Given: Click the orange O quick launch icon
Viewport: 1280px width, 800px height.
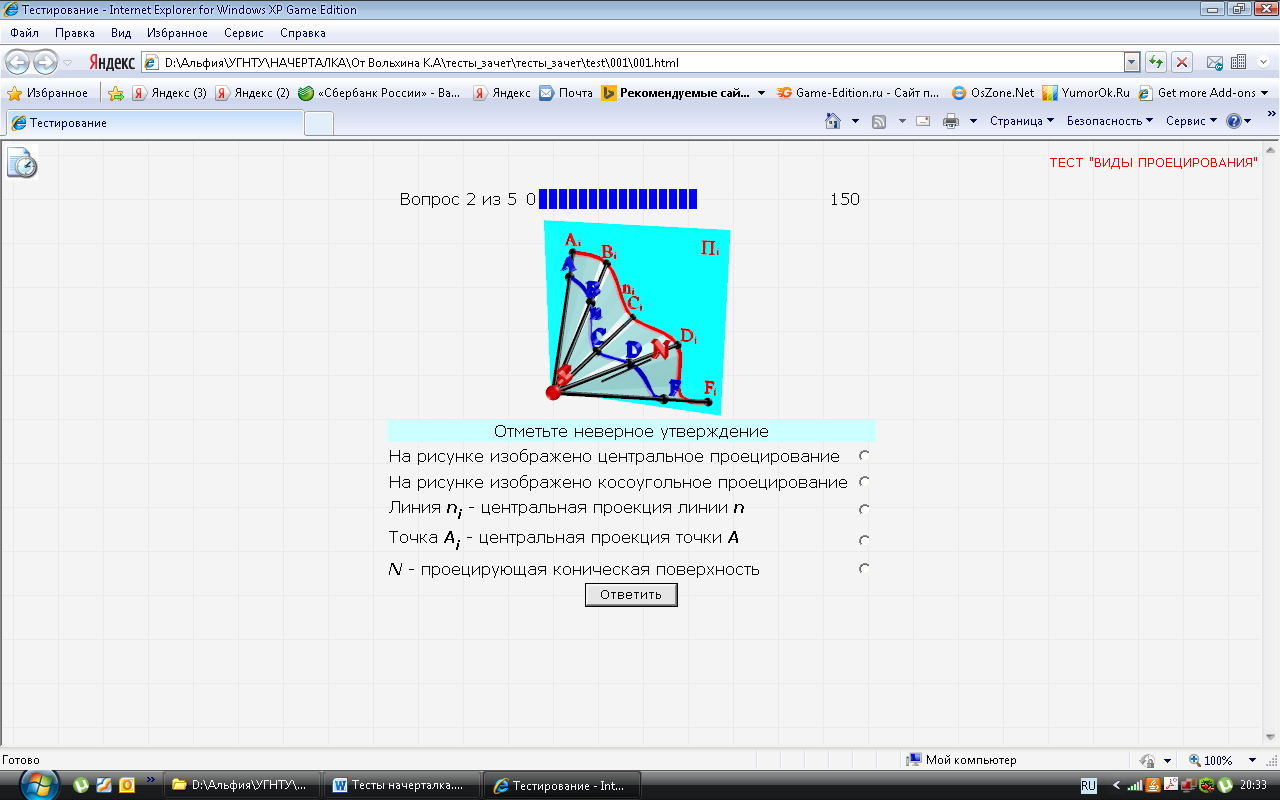Looking at the screenshot, I should 127,785.
